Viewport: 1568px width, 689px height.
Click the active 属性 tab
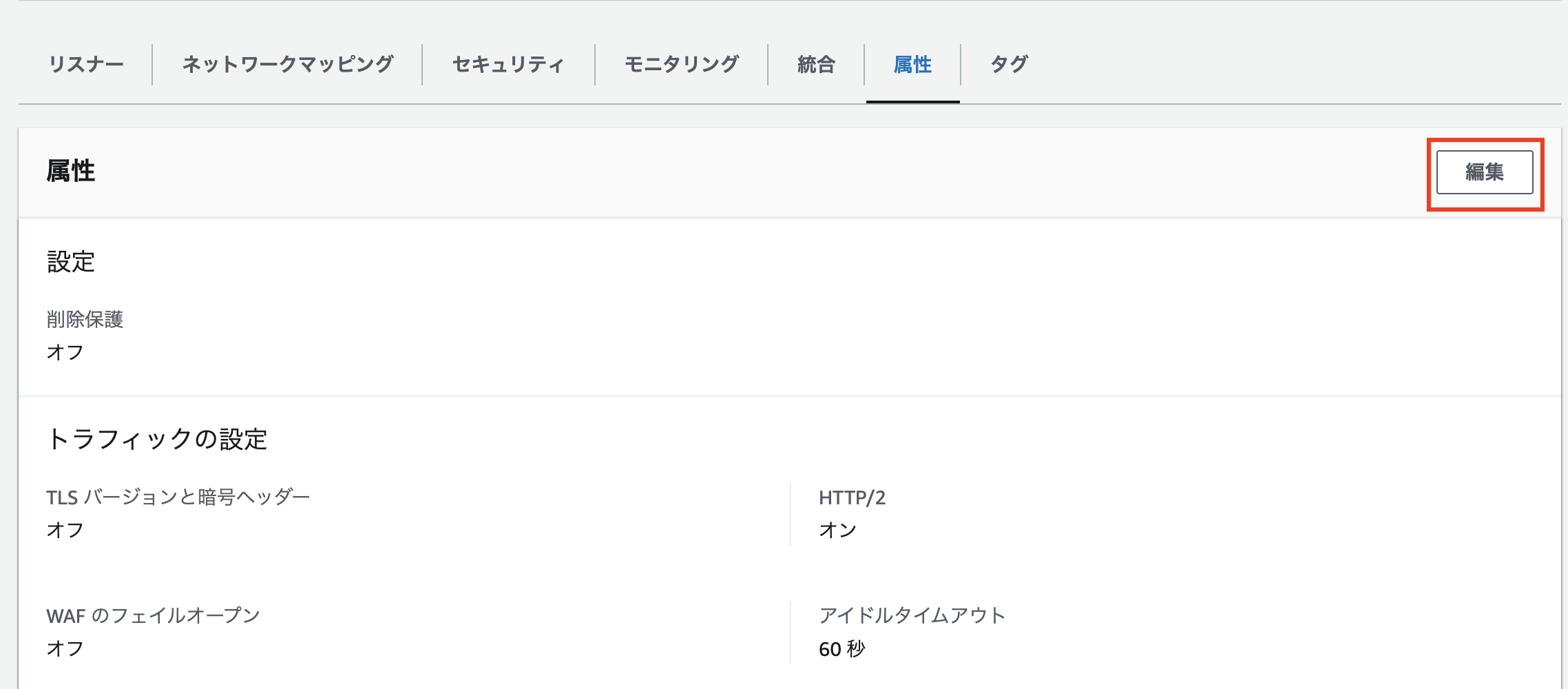(x=912, y=65)
